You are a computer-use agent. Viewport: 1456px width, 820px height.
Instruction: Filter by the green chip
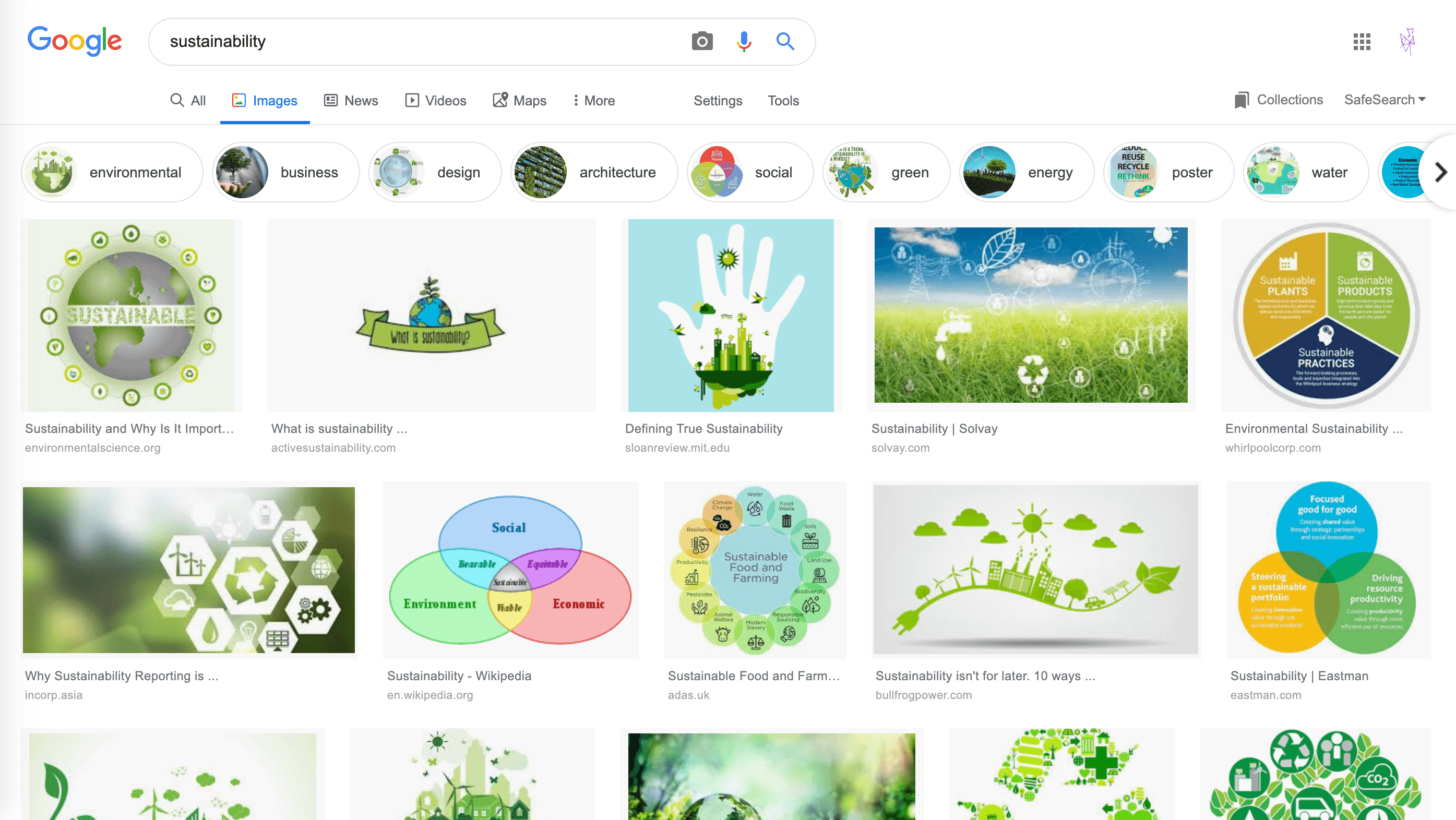click(886, 172)
